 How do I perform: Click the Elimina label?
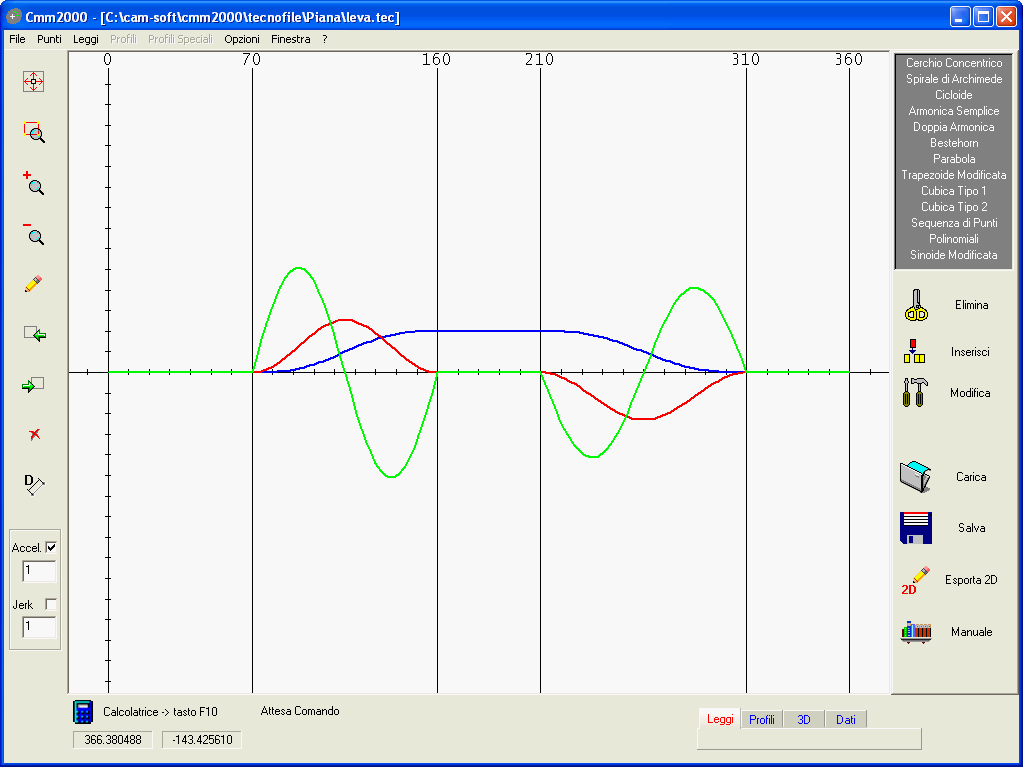[971, 305]
